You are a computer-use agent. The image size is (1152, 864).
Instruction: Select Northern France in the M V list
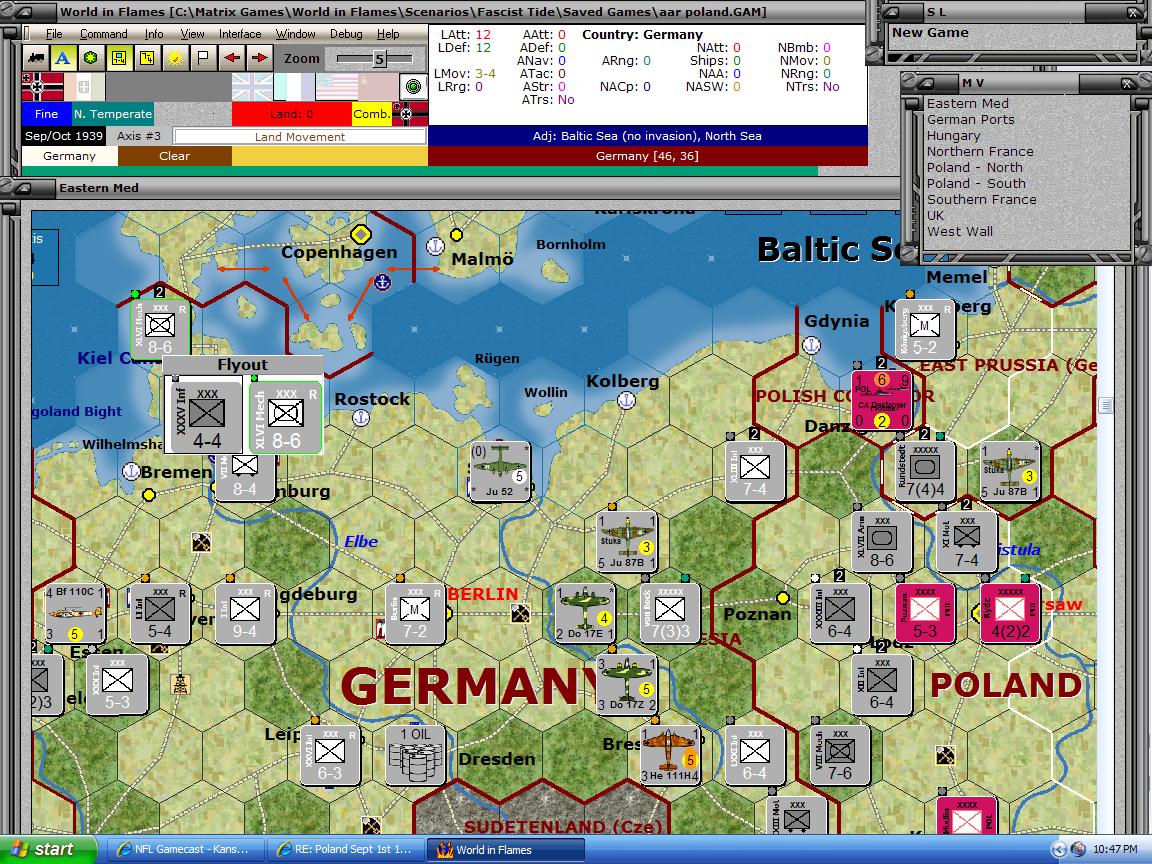[x=980, y=151]
